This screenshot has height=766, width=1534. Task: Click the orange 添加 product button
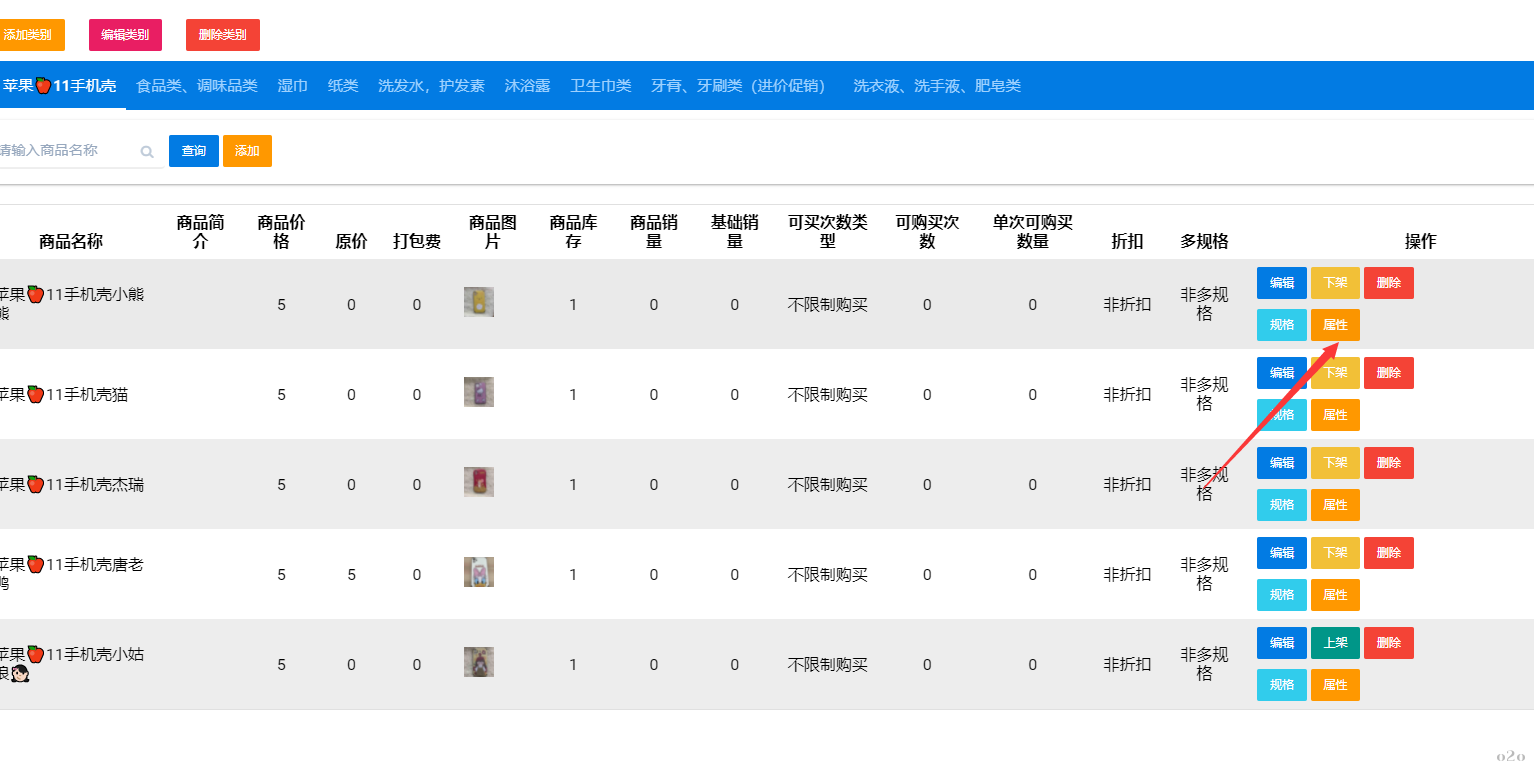point(247,151)
